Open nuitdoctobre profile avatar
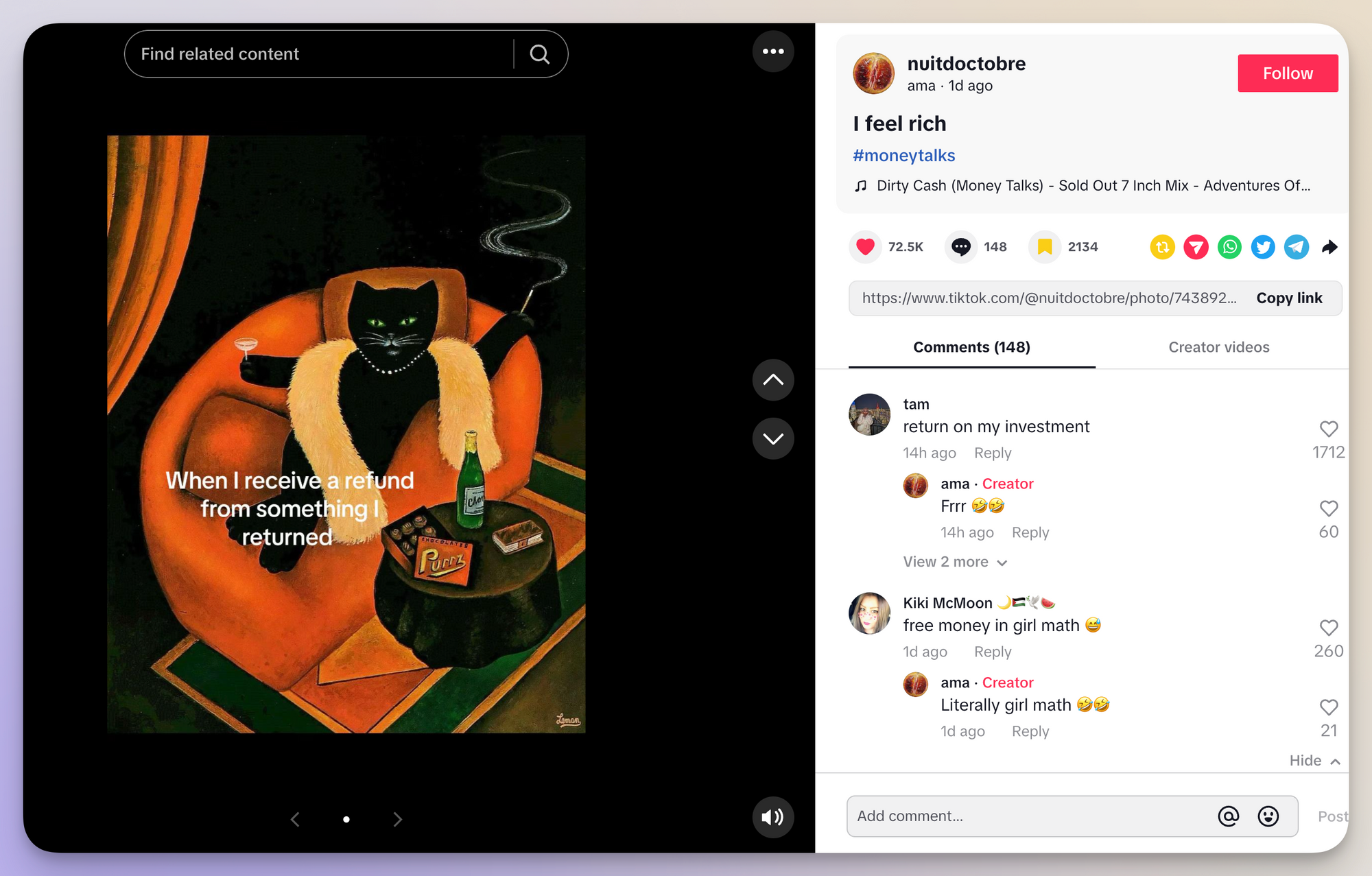The height and width of the screenshot is (876, 1372). click(x=873, y=73)
